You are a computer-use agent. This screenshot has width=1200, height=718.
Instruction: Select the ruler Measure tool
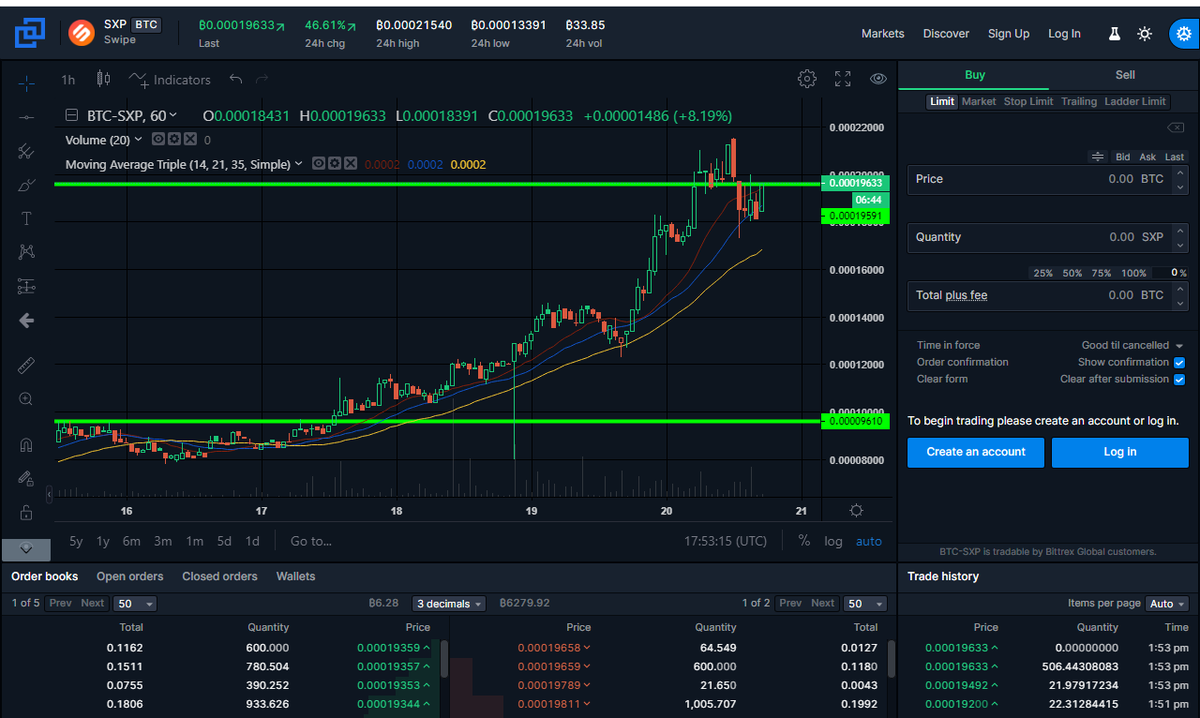tap(27, 365)
